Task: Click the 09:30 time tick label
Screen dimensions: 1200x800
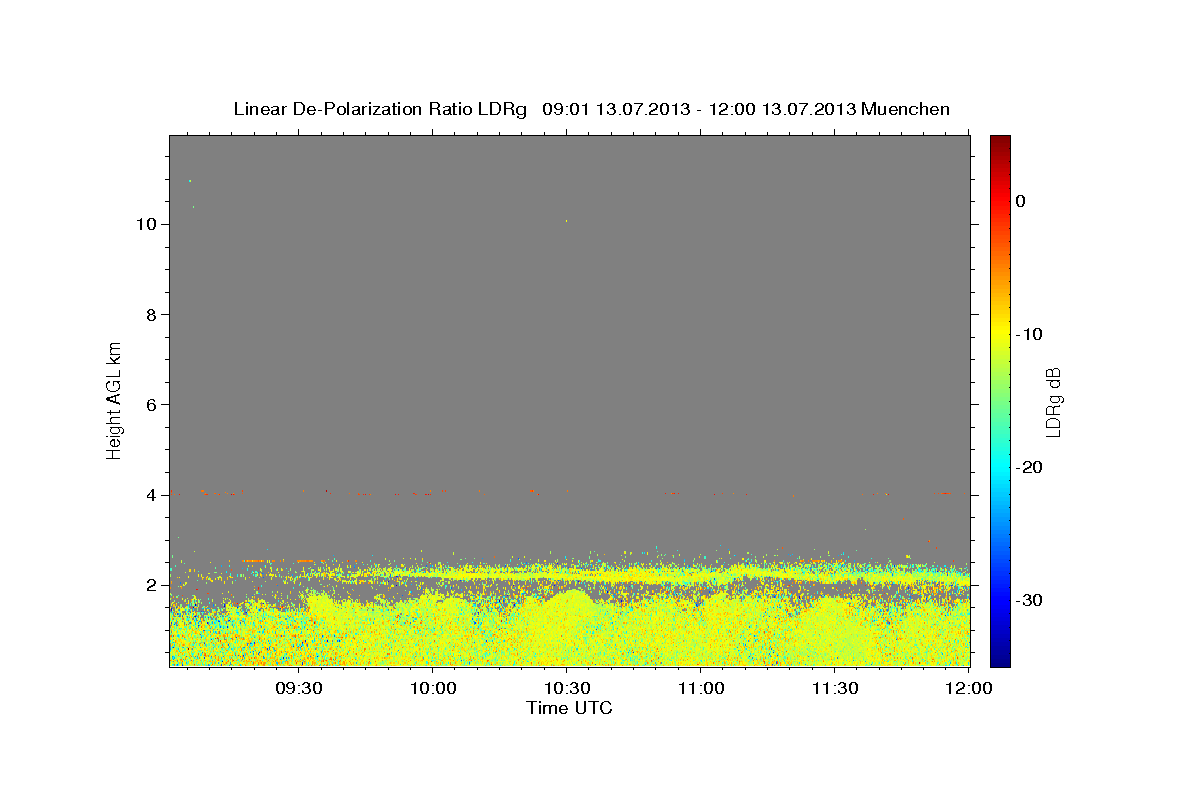Action: (x=299, y=688)
